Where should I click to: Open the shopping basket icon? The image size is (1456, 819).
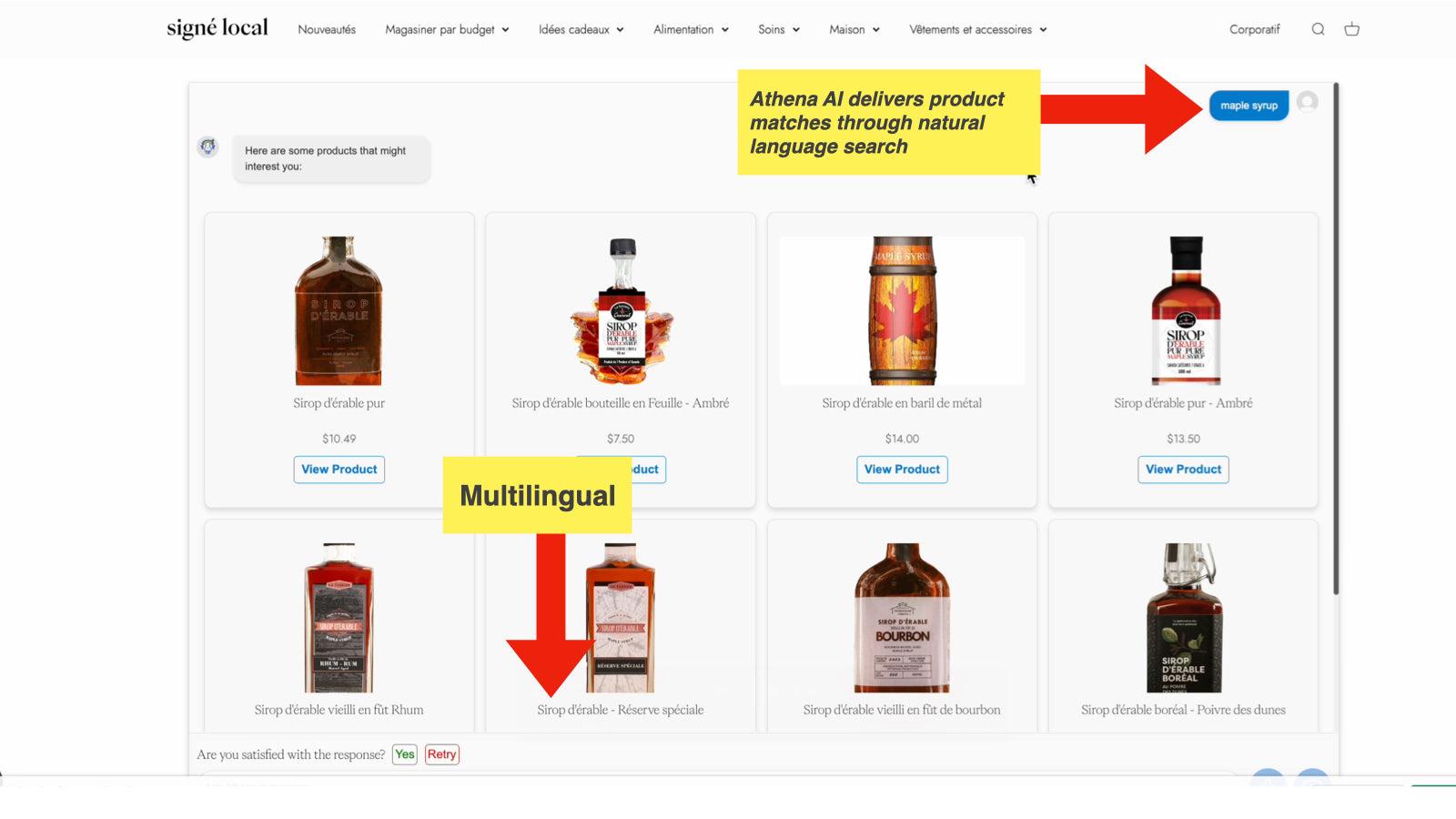[1352, 29]
